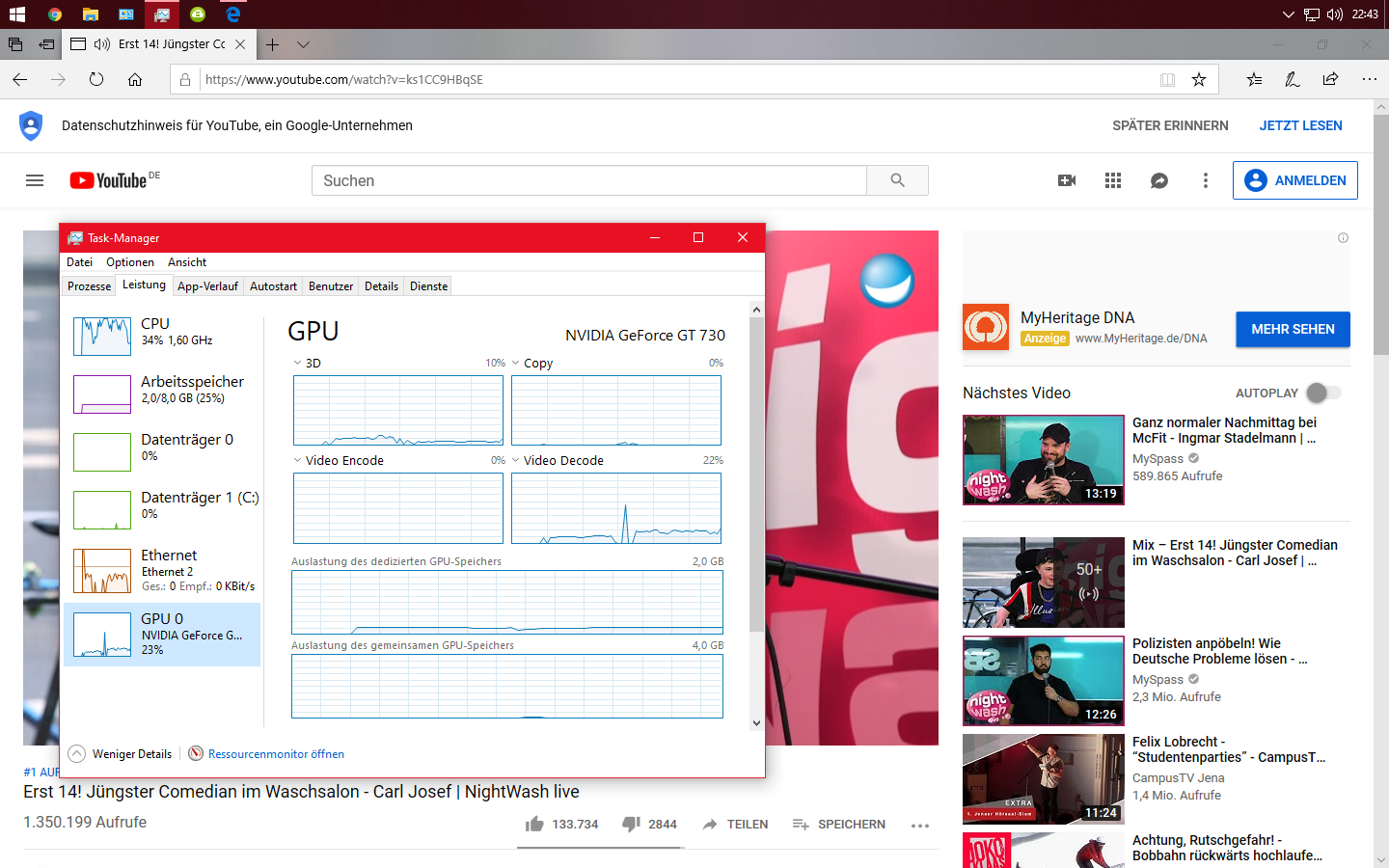Image resolution: width=1389 pixels, height=868 pixels.
Task: Dislike the video with thumbs down
Action: pyautogui.click(x=631, y=824)
